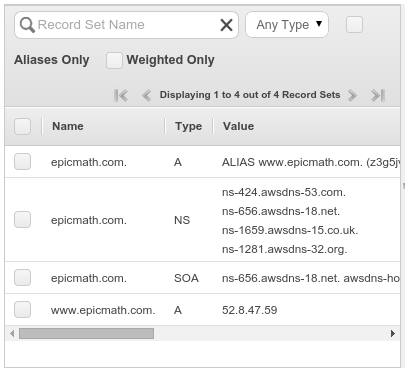Click the magnifier search icon

pyautogui.click(x=27, y=25)
